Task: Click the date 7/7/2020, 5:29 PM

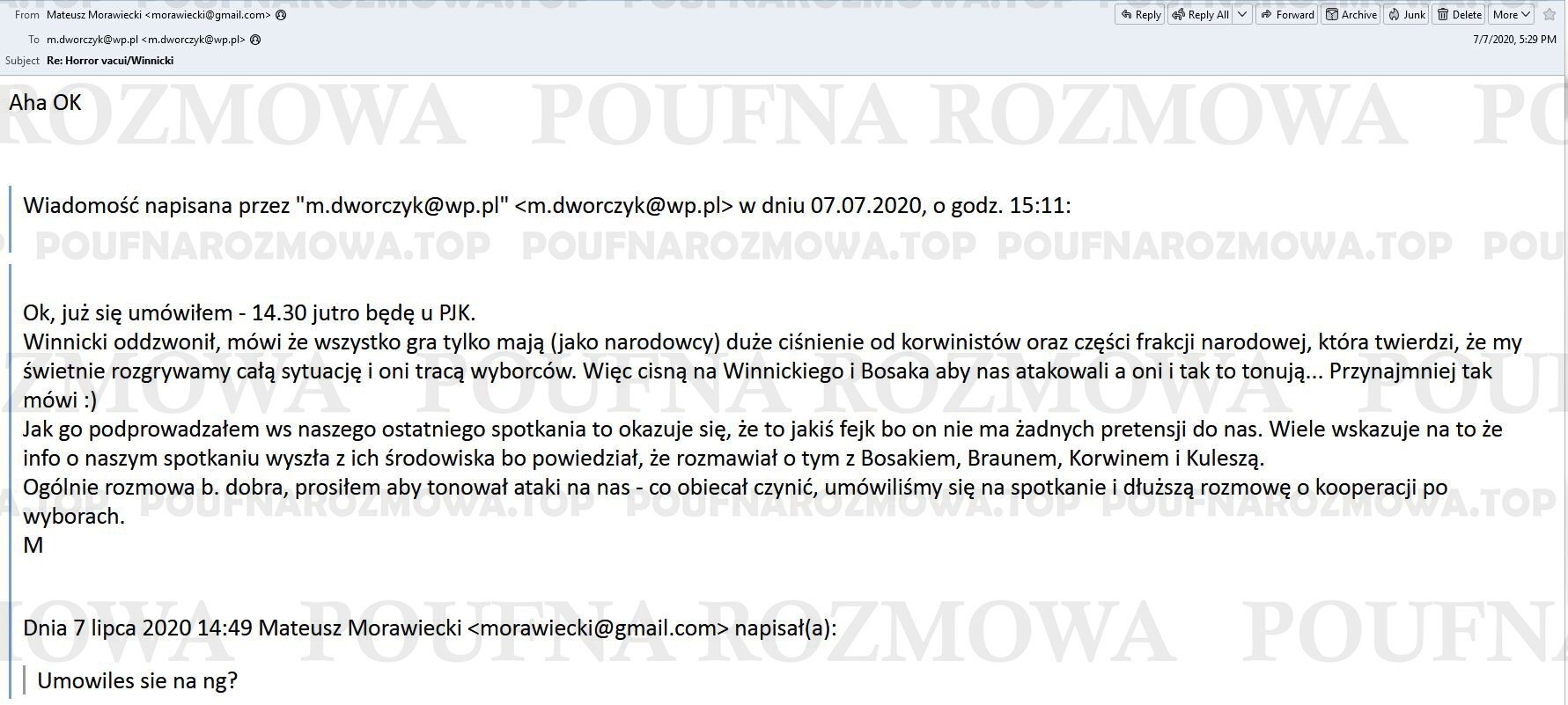Action: 1514,40
